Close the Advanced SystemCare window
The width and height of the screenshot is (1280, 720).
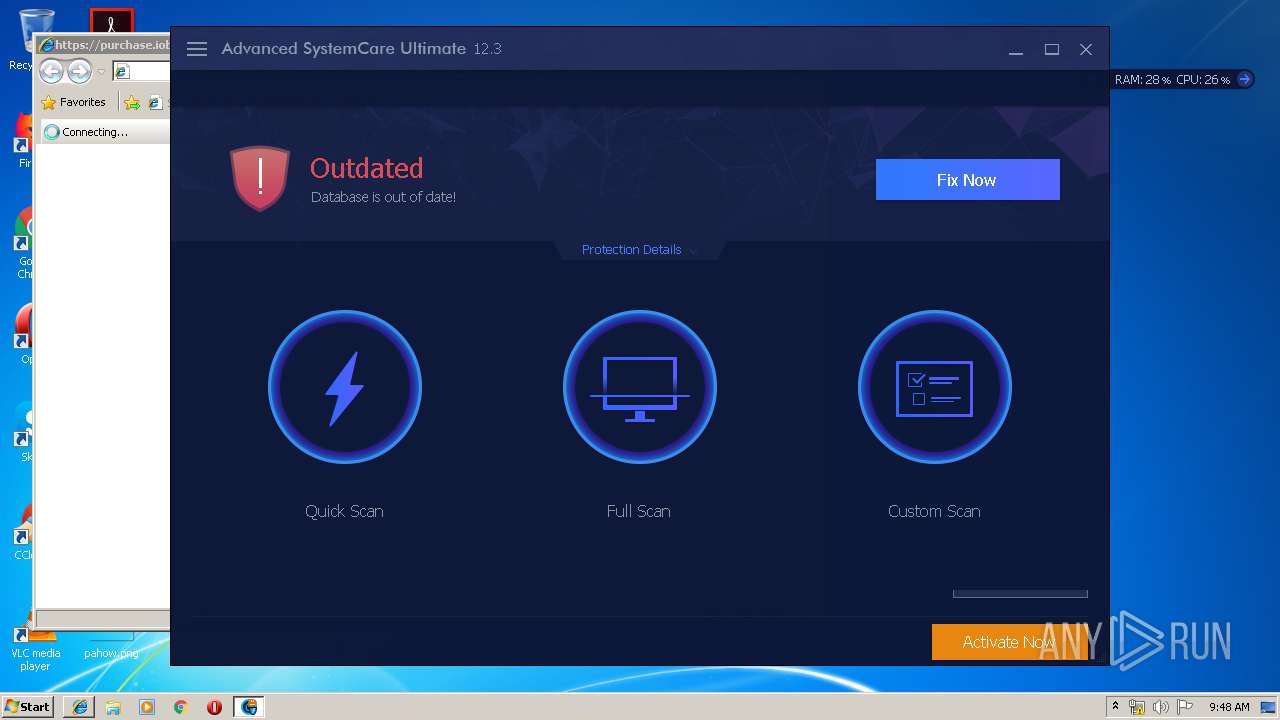pos(1086,49)
